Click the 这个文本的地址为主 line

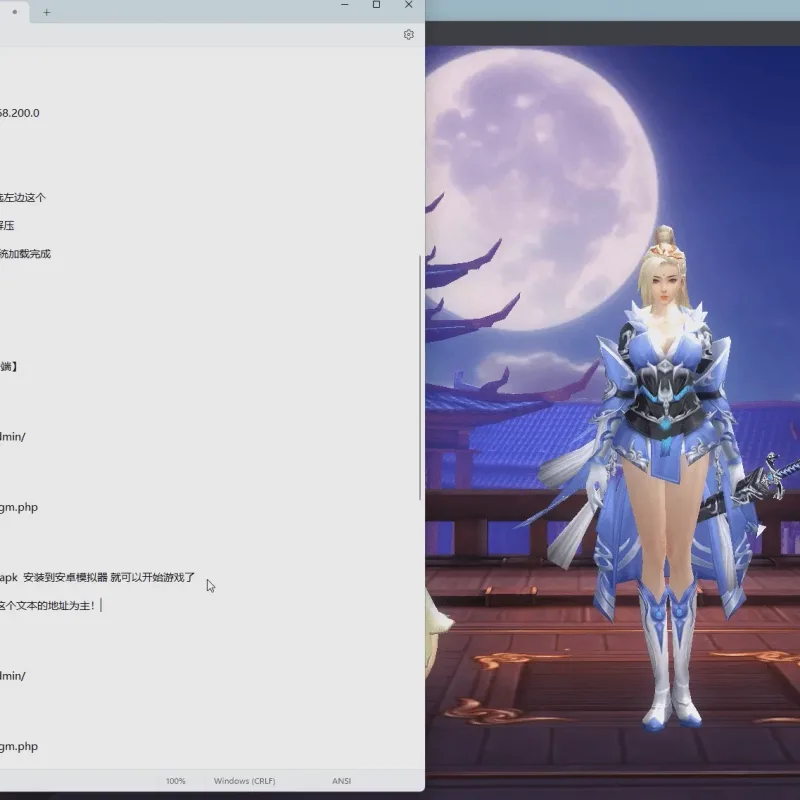tap(47, 606)
